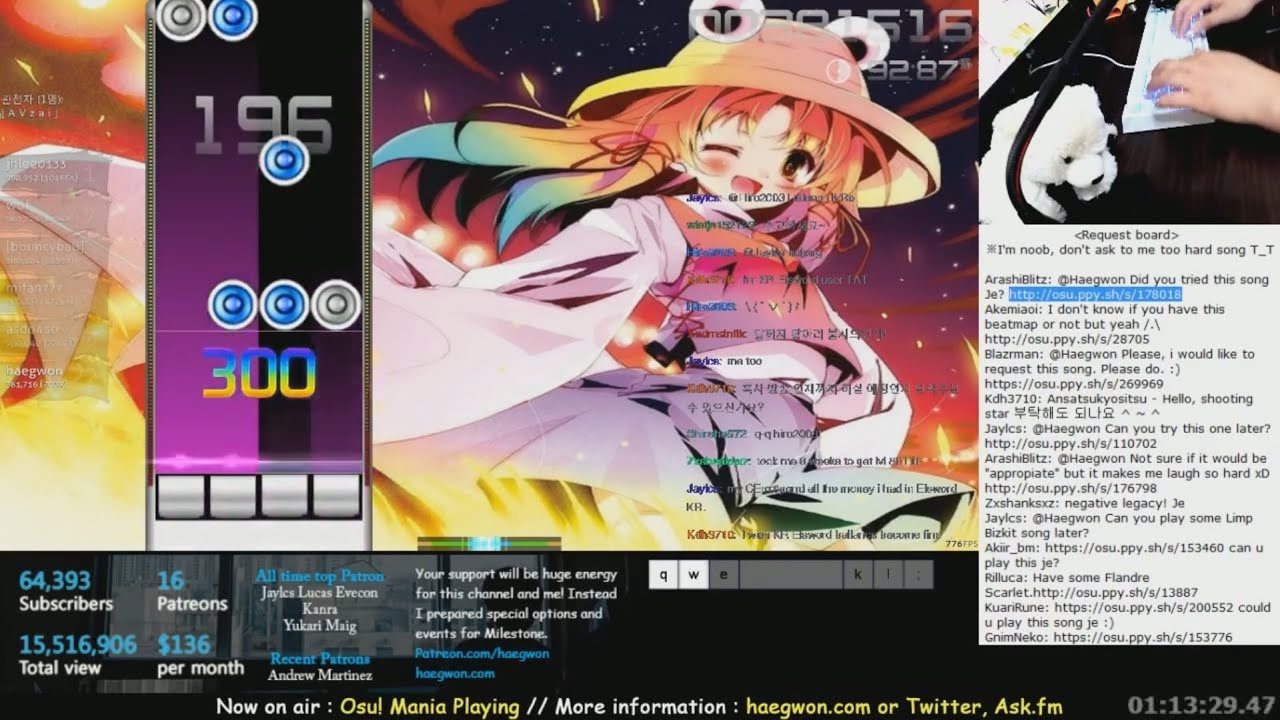Click the third lane key receptor

(285, 496)
